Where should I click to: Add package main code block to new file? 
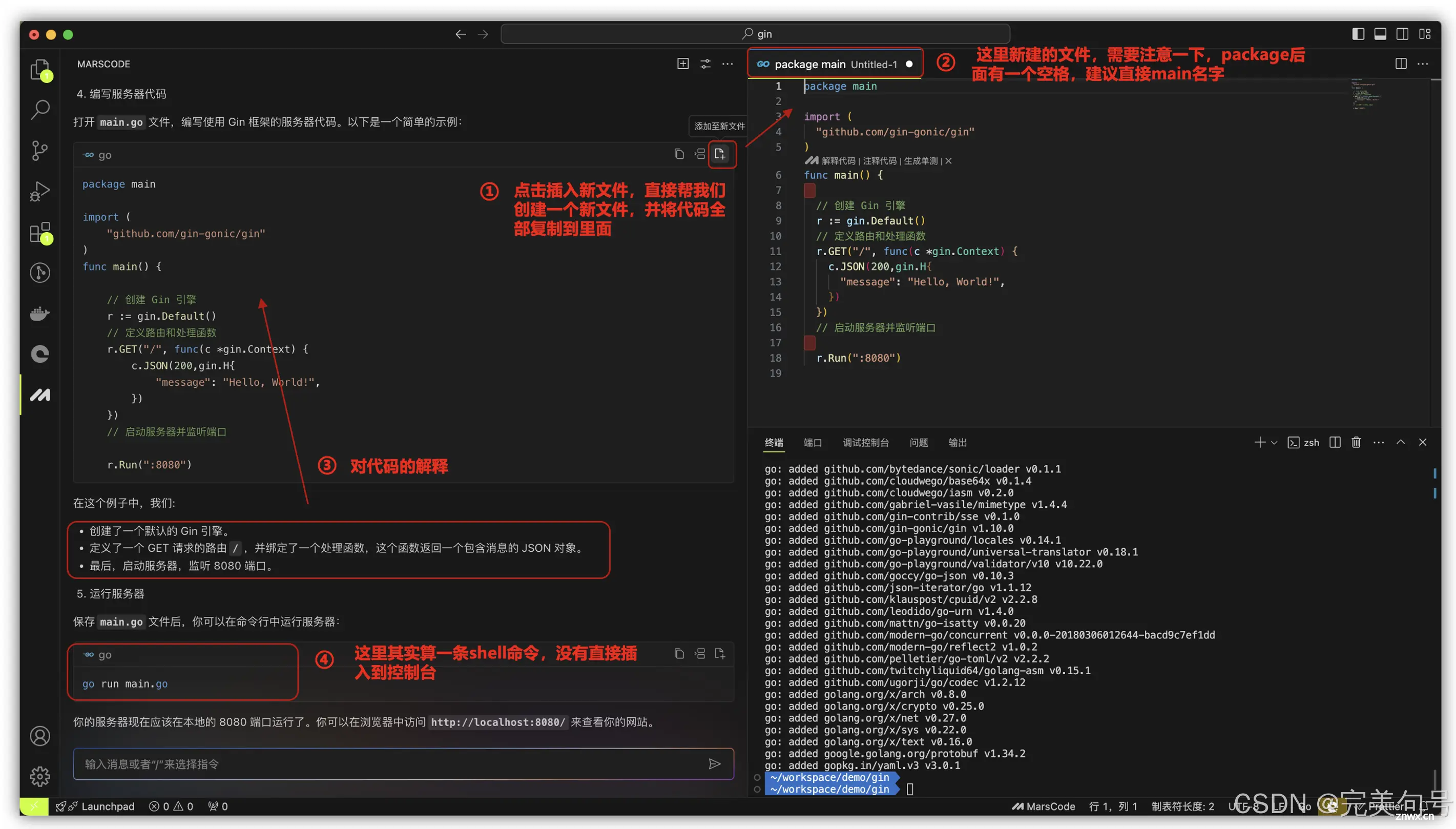coord(719,154)
